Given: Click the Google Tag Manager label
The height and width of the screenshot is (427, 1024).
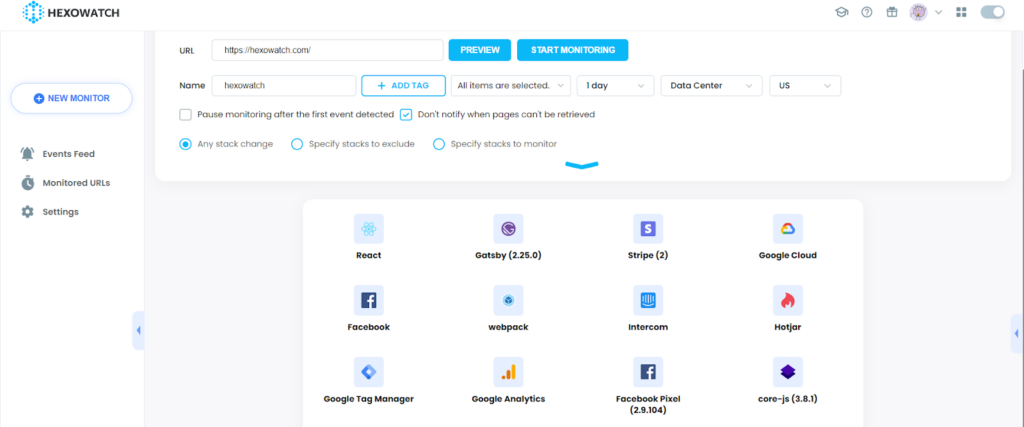Looking at the screenshot, I should 368,398.
